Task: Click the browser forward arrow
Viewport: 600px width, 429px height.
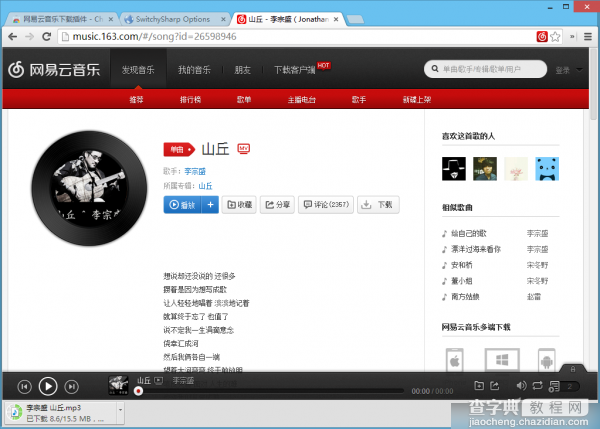Action: 29,37
